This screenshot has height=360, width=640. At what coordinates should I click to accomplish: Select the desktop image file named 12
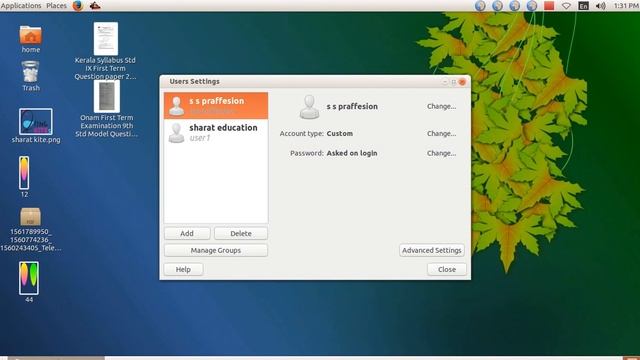coord(24,173)
